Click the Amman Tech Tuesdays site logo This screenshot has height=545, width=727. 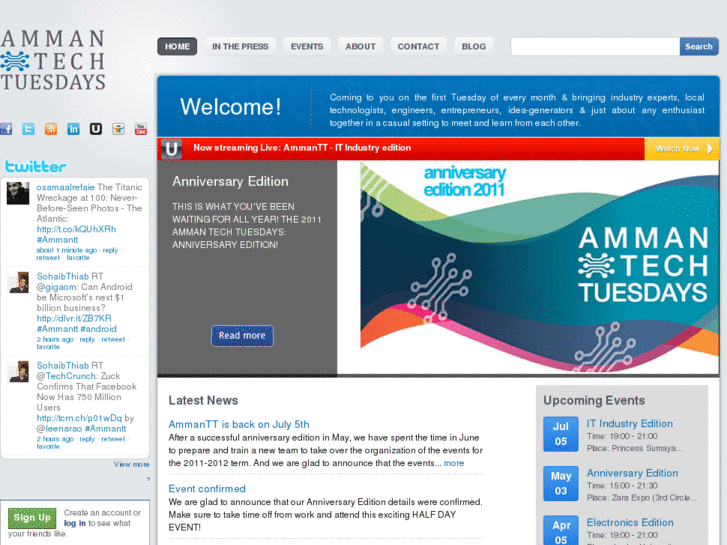tap(53, 60)
